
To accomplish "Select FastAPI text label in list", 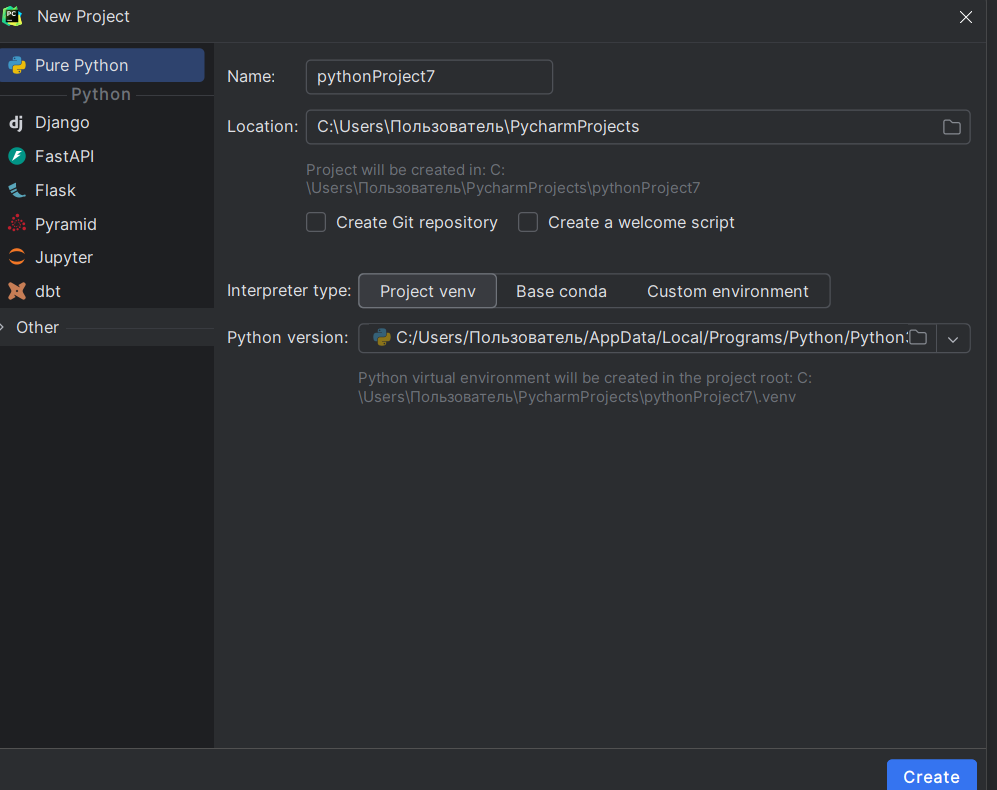I will pos(64,156).
